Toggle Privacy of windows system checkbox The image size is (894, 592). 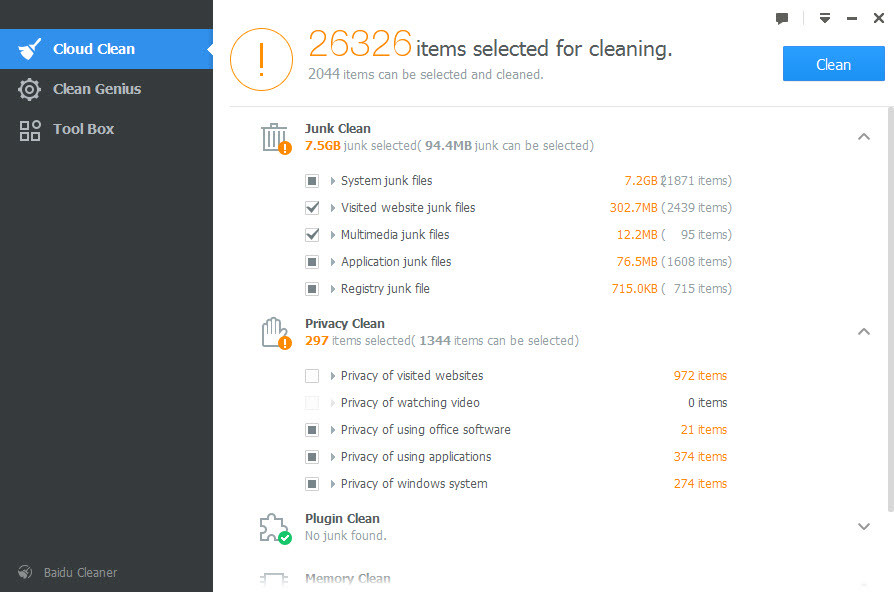(x=312, y=484)
